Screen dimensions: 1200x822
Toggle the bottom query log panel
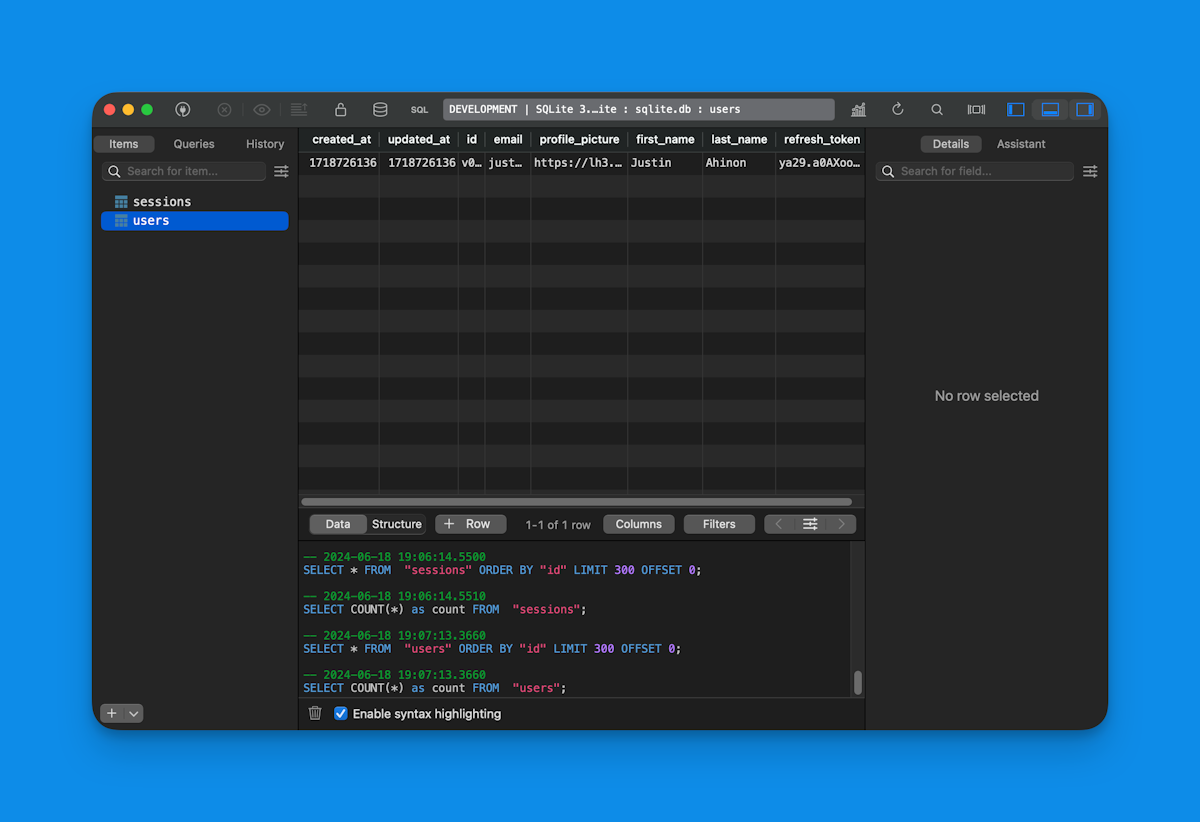[1050, 109]
